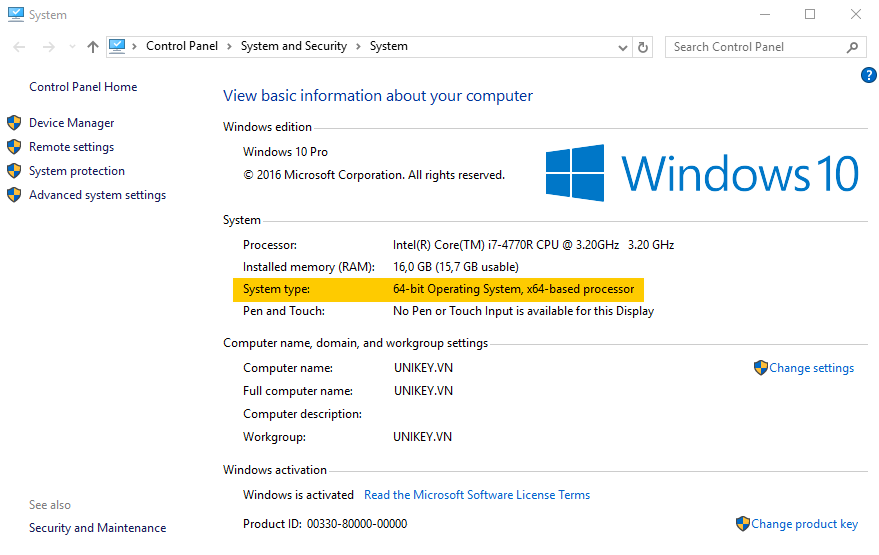Select the System breadcrumb item

(x=388, y=46)
